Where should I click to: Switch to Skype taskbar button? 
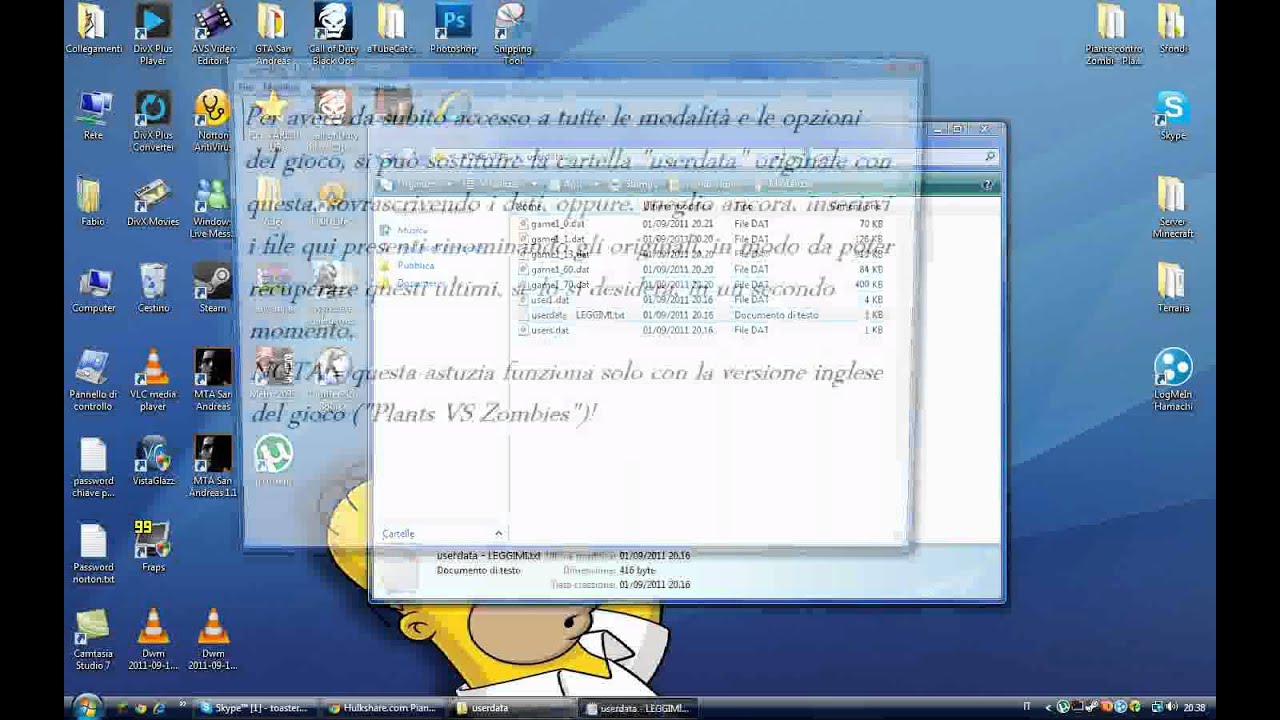click(x=254, y=708)
